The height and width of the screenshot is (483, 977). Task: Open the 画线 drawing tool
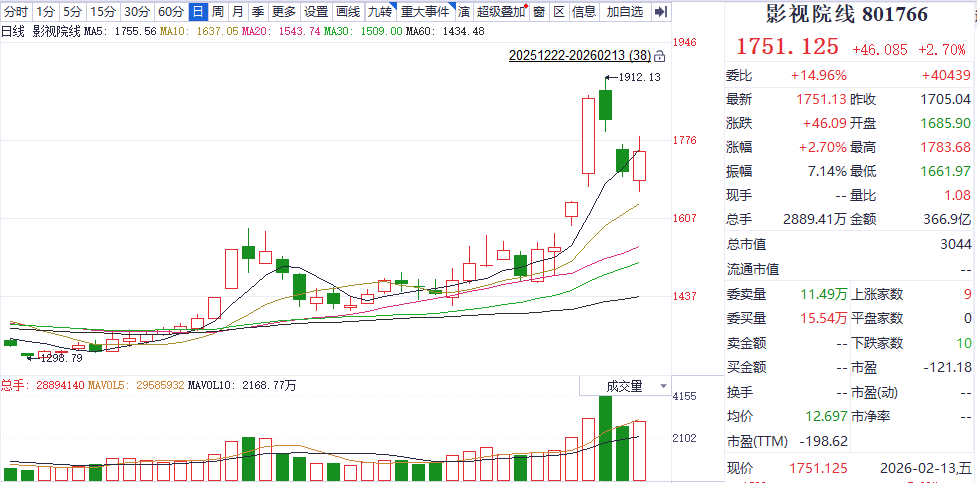click(347, 12)
